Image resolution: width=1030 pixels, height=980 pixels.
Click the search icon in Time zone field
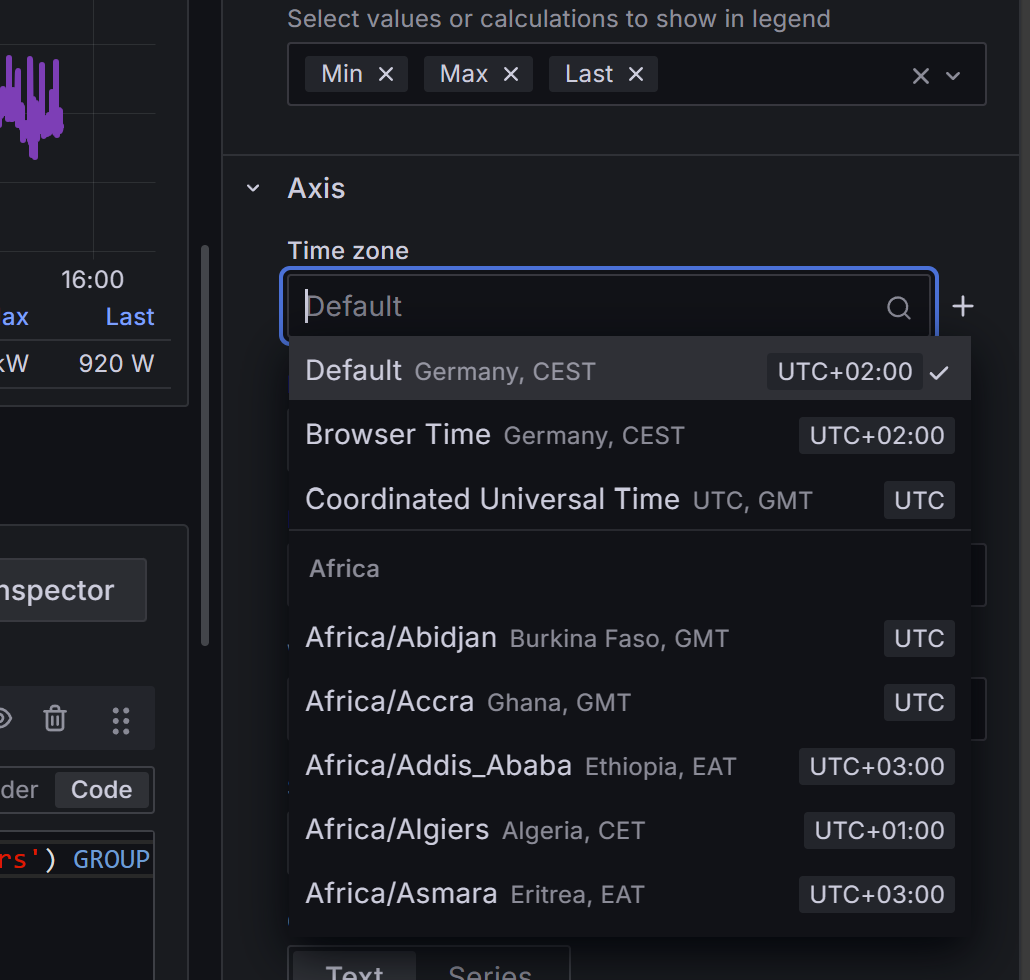[899, 307]
